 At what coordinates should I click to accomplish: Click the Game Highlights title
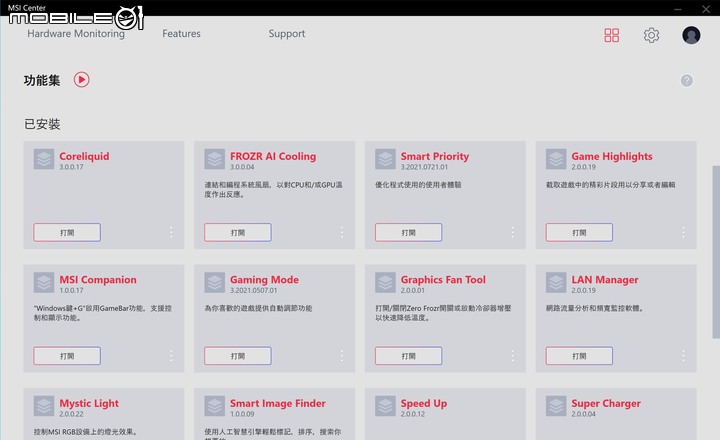[x=612, y=157]
